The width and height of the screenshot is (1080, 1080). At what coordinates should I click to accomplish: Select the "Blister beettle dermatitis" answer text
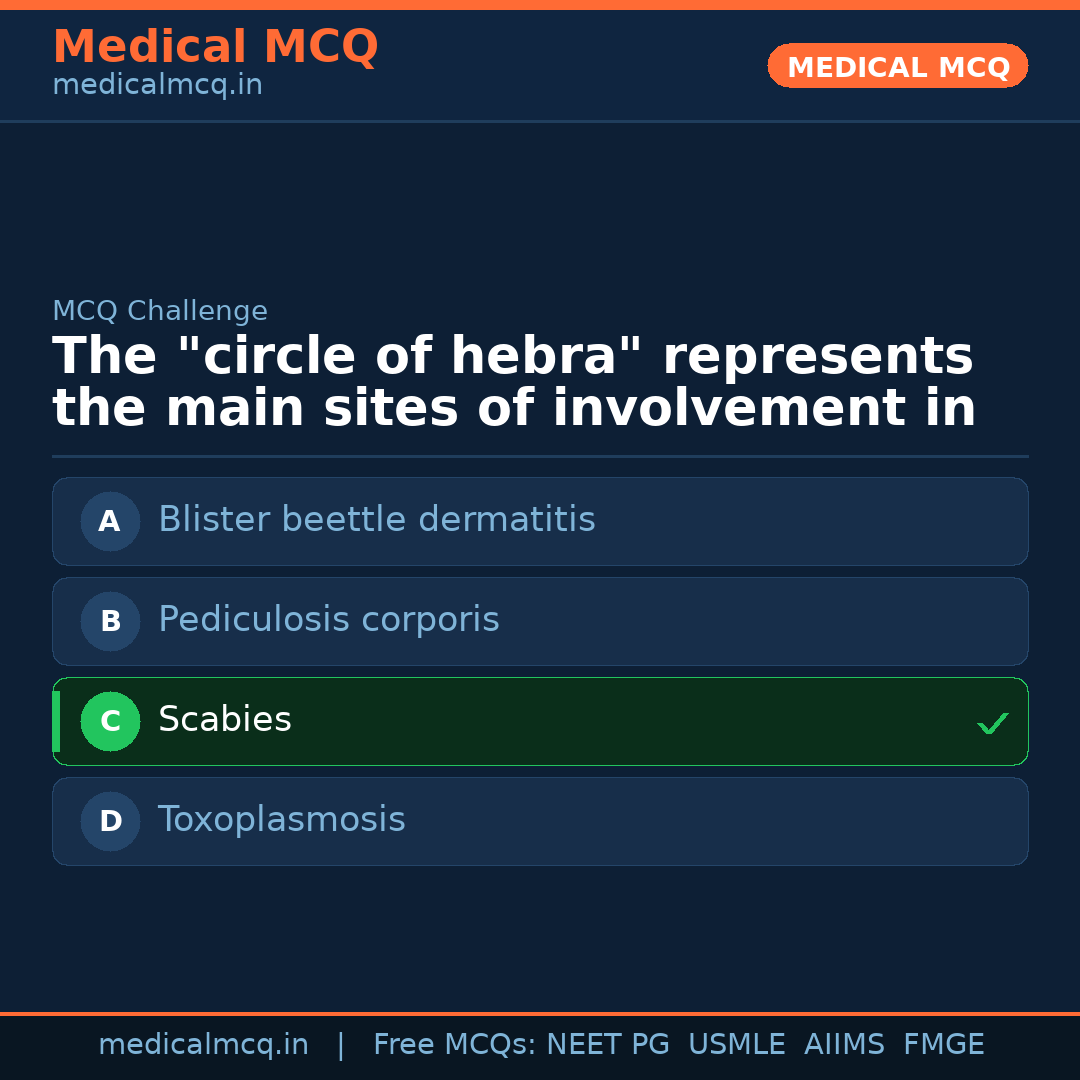coord(376,520)
